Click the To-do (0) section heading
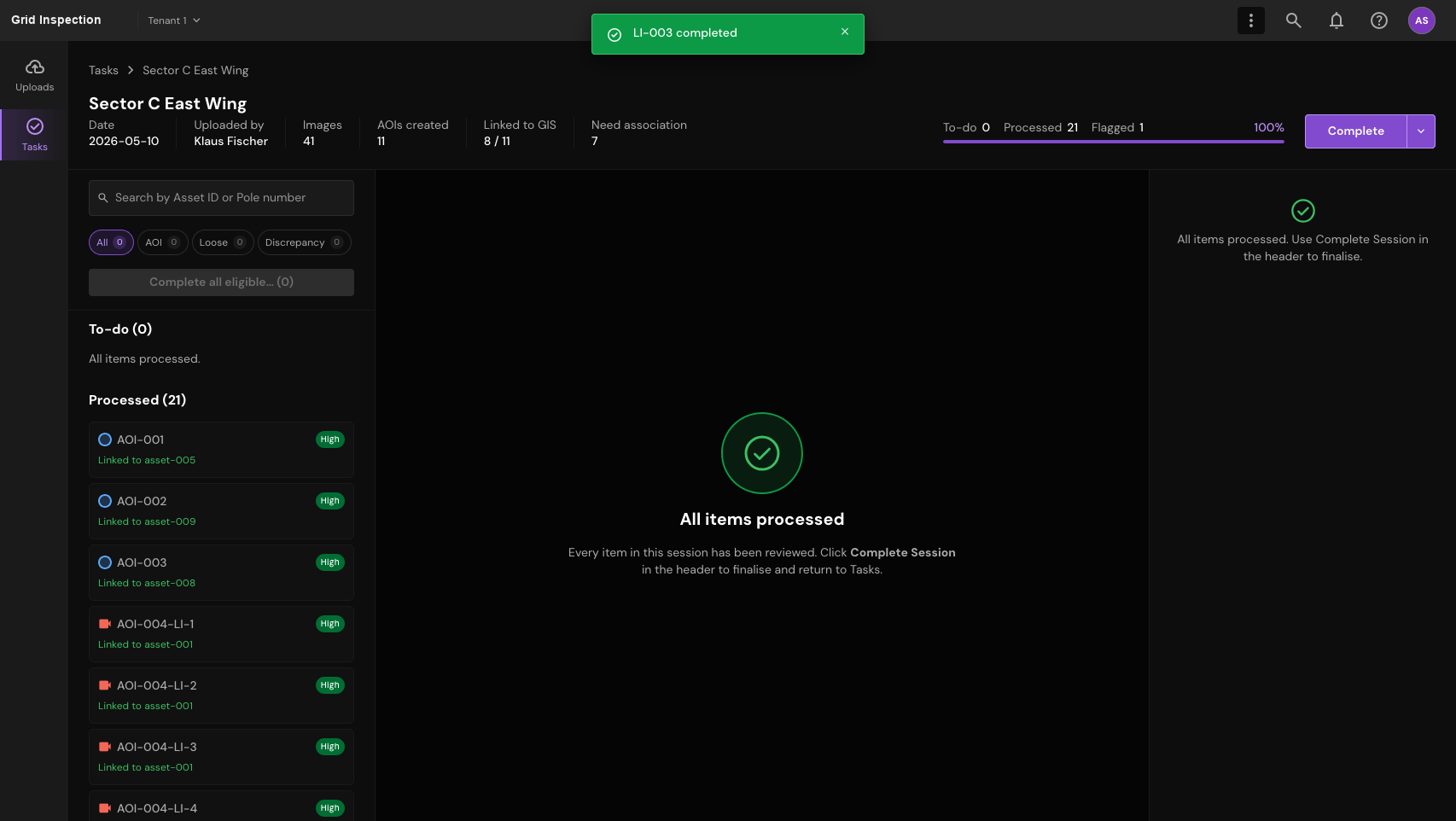The image size is (1456, 821). 120,329
